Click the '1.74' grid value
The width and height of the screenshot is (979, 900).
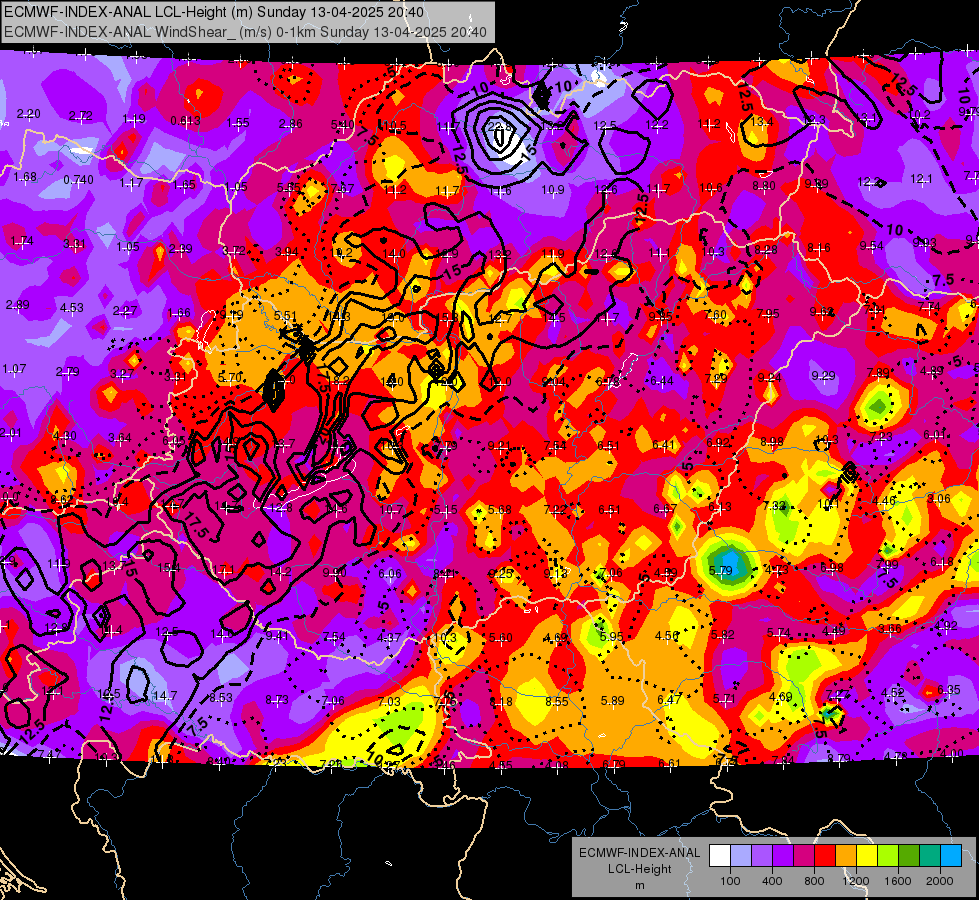(22, 241)
